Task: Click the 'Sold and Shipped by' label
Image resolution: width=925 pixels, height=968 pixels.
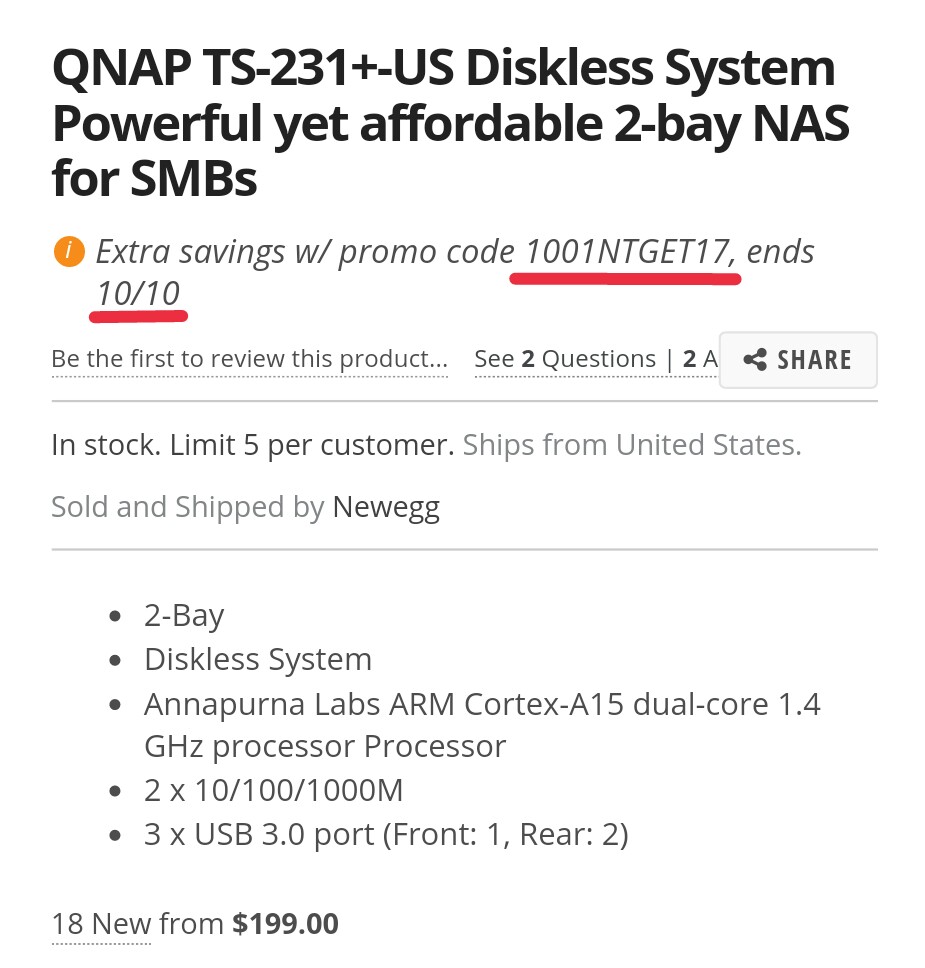Action: (x=187, y=507)
